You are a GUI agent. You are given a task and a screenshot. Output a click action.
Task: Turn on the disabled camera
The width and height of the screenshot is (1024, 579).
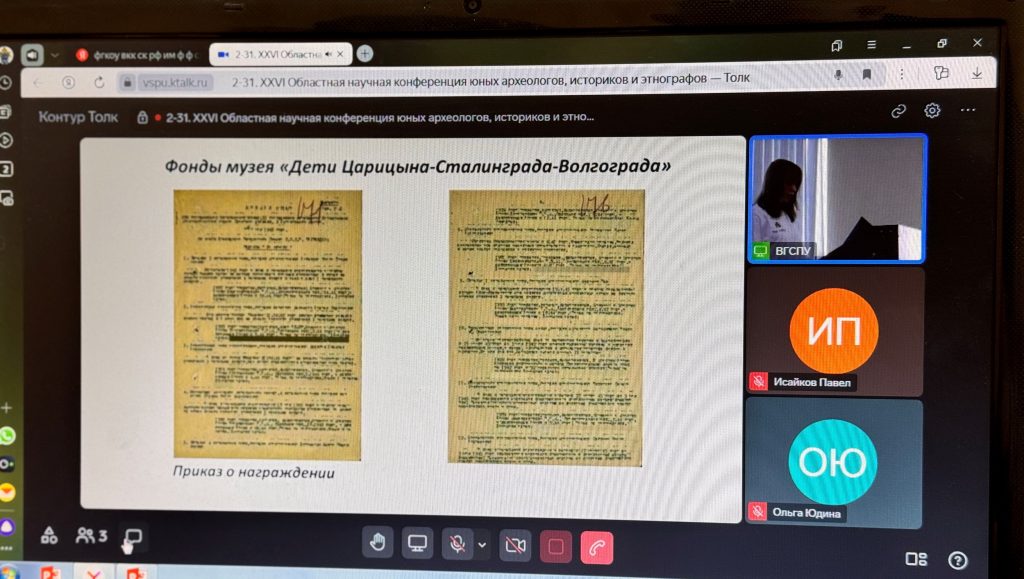pos(515,545)
